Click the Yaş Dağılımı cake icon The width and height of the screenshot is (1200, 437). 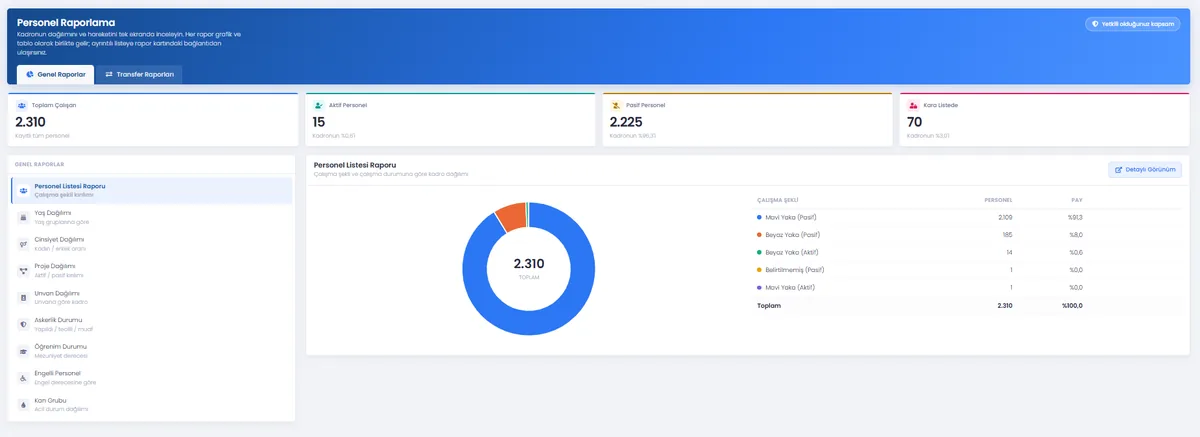pos(23,217)
